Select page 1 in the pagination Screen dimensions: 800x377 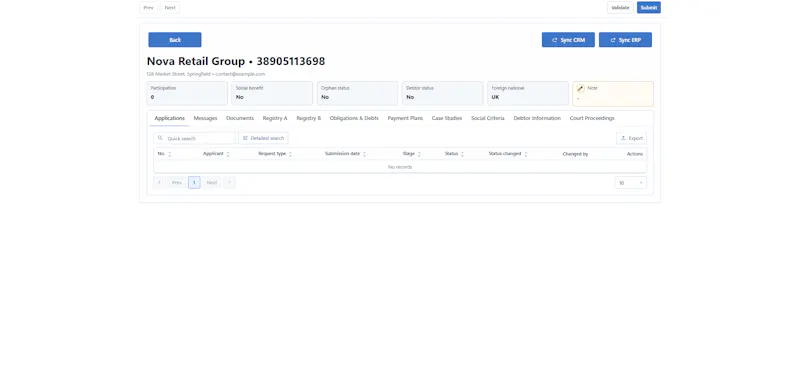click(194, 183)
